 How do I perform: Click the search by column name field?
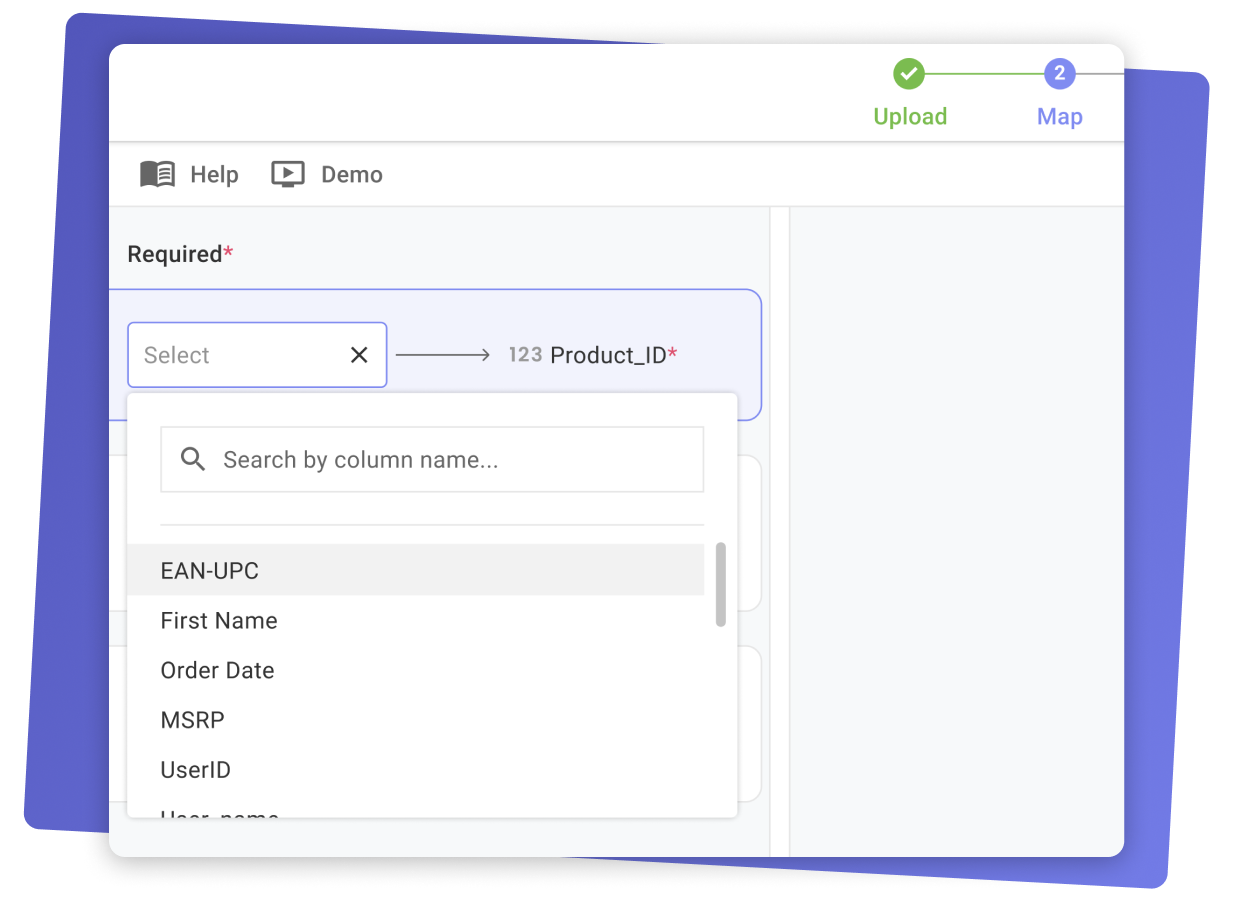click(x=432, y=458)
